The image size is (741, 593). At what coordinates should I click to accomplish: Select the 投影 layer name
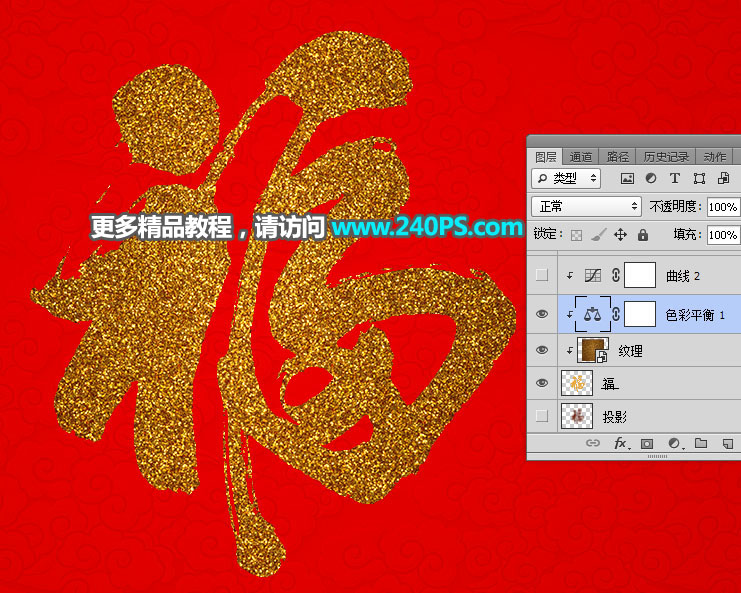click(x=614, y=417)
